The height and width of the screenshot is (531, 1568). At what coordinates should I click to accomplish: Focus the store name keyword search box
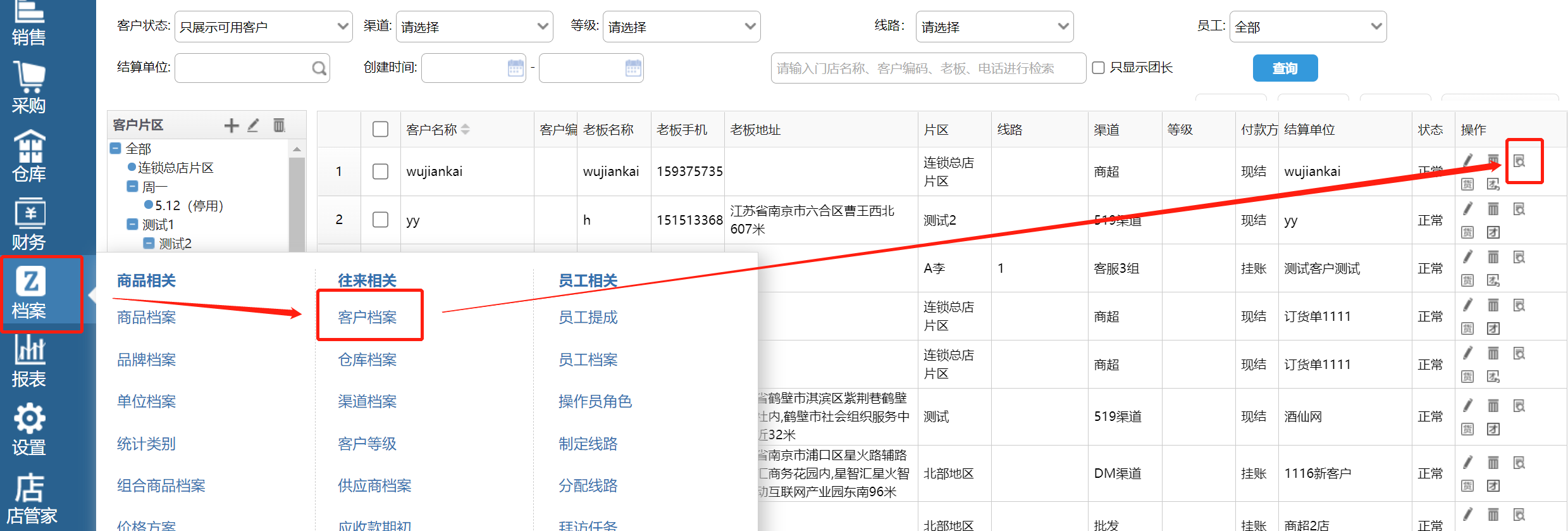[x=928, y=68]
